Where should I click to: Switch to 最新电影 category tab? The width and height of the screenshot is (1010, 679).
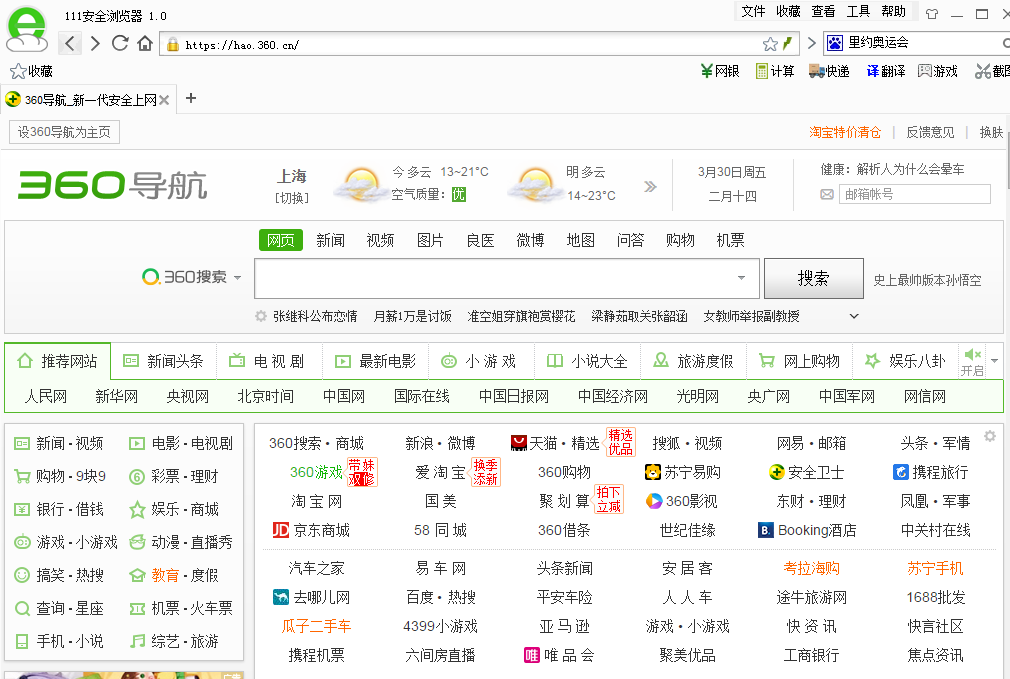tap(376, 361)
